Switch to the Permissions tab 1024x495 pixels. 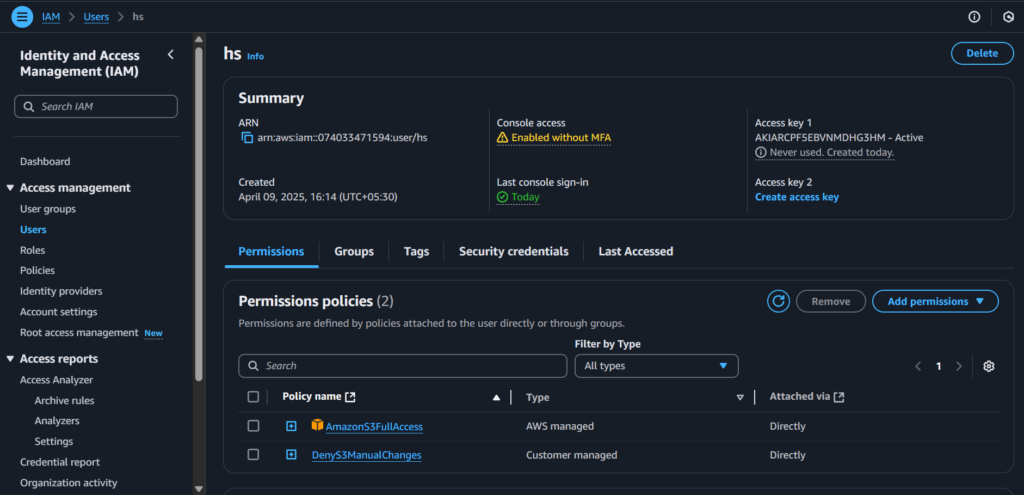point(271,251)
